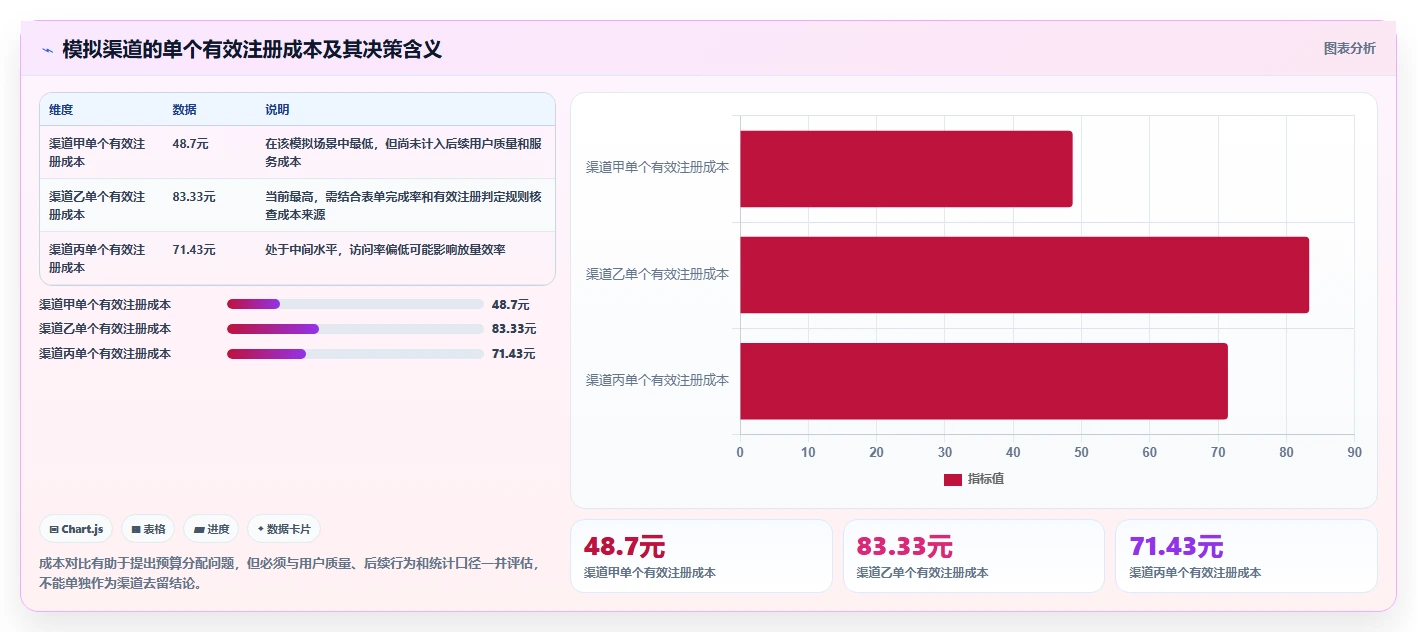Screen dimensions: 1417x632
Task: Click the chart y-axis label 渠道乙单个有效注册成本
Action: pyautogui.click(x=657, y=274)
